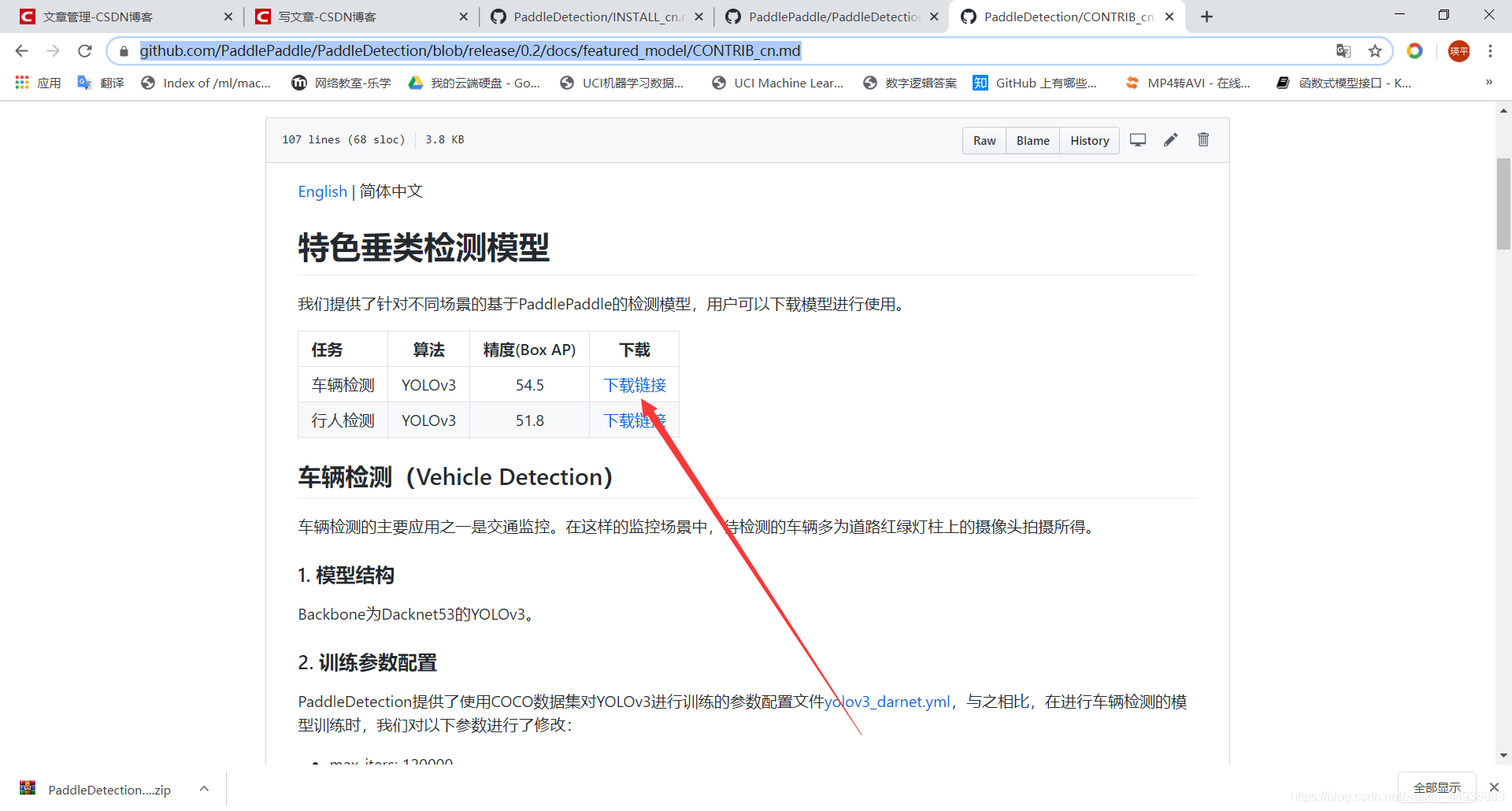1512x811 pixels.
Task: Open the 应用 apps bookmark
Action: tap(38, 83)
